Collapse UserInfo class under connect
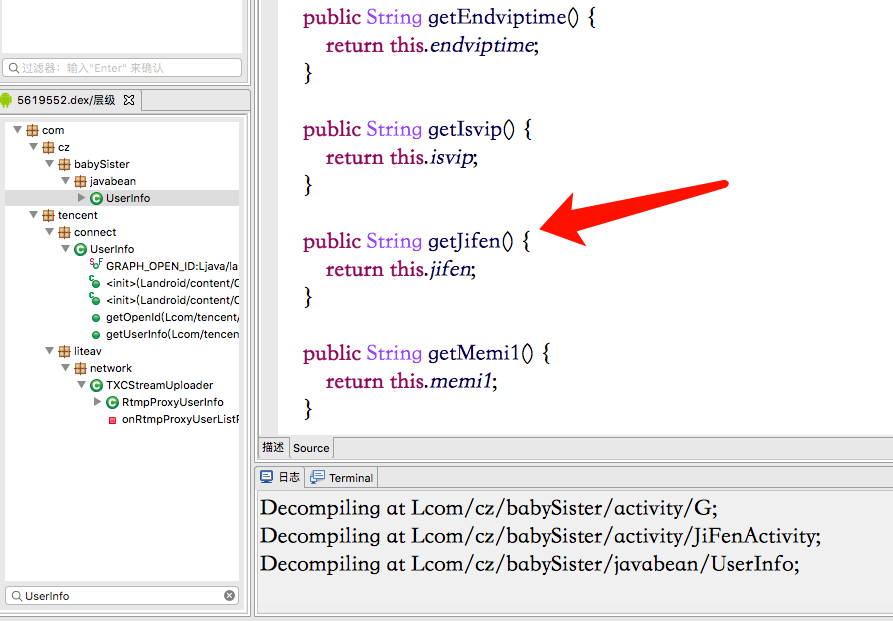This screenshot has height=621, width=893. point(65,249)
